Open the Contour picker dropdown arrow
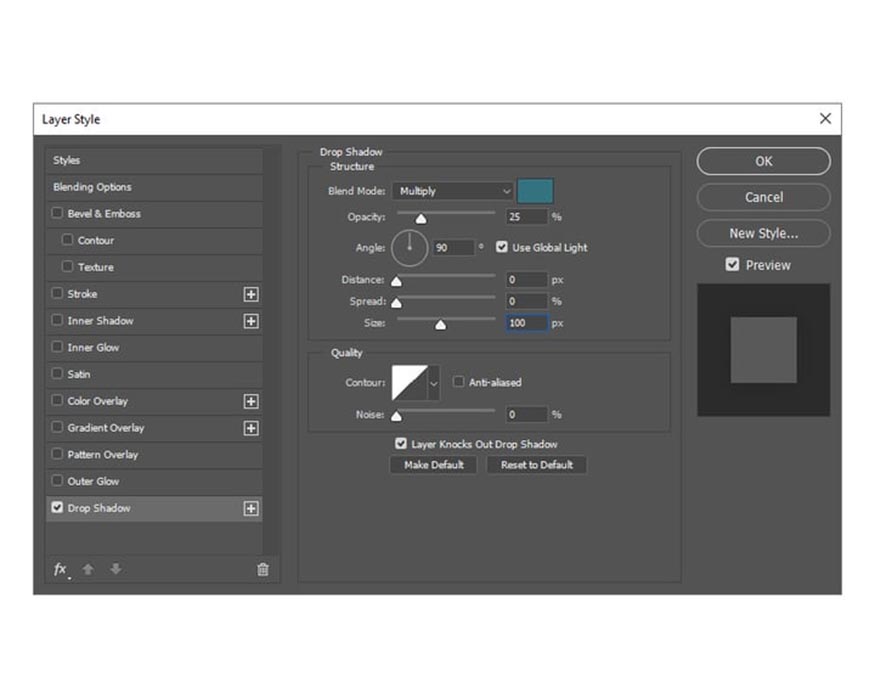Image resolution: width=875 pixels, height=698 pixels. 434,383
